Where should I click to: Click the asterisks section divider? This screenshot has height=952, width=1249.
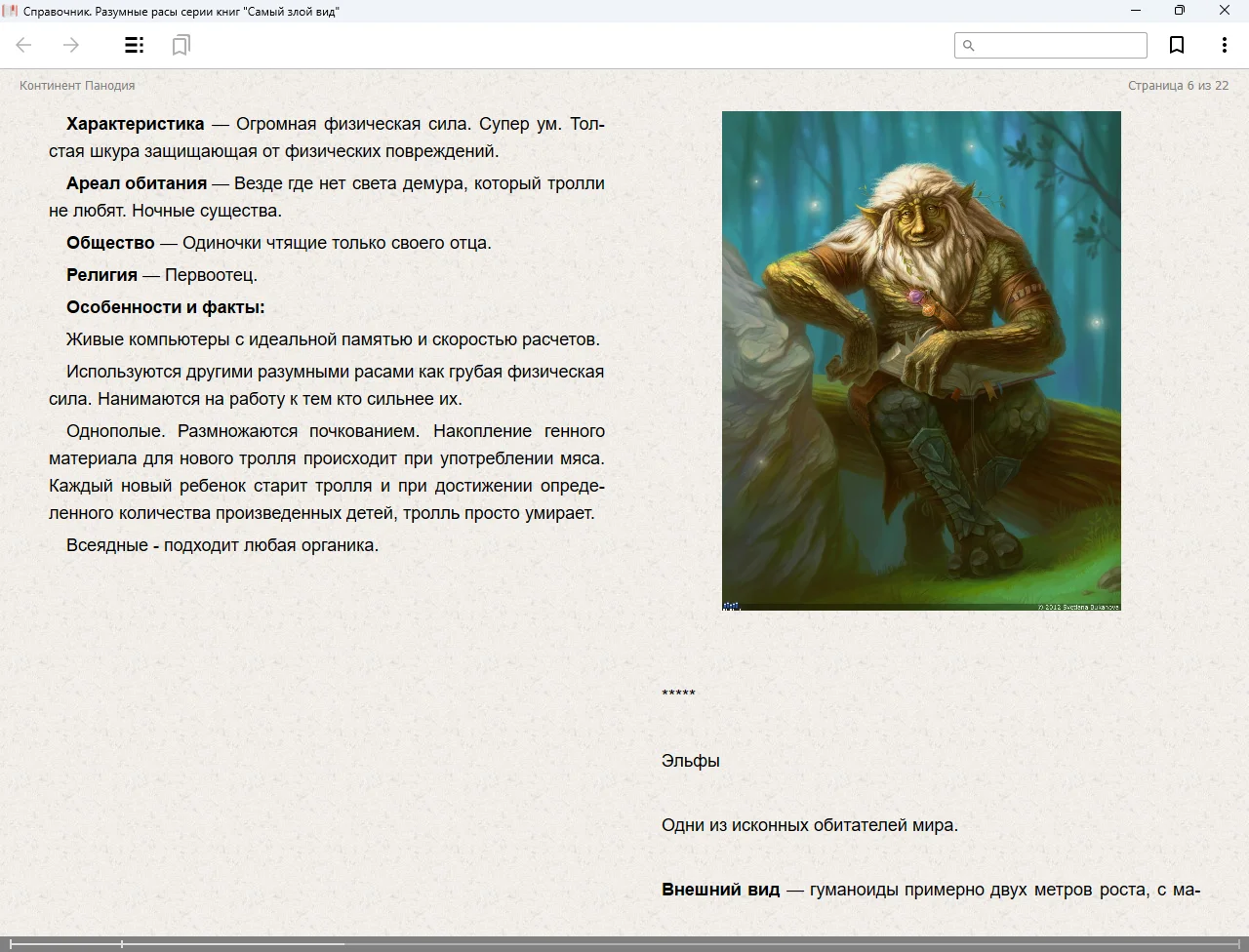point(678,694)
